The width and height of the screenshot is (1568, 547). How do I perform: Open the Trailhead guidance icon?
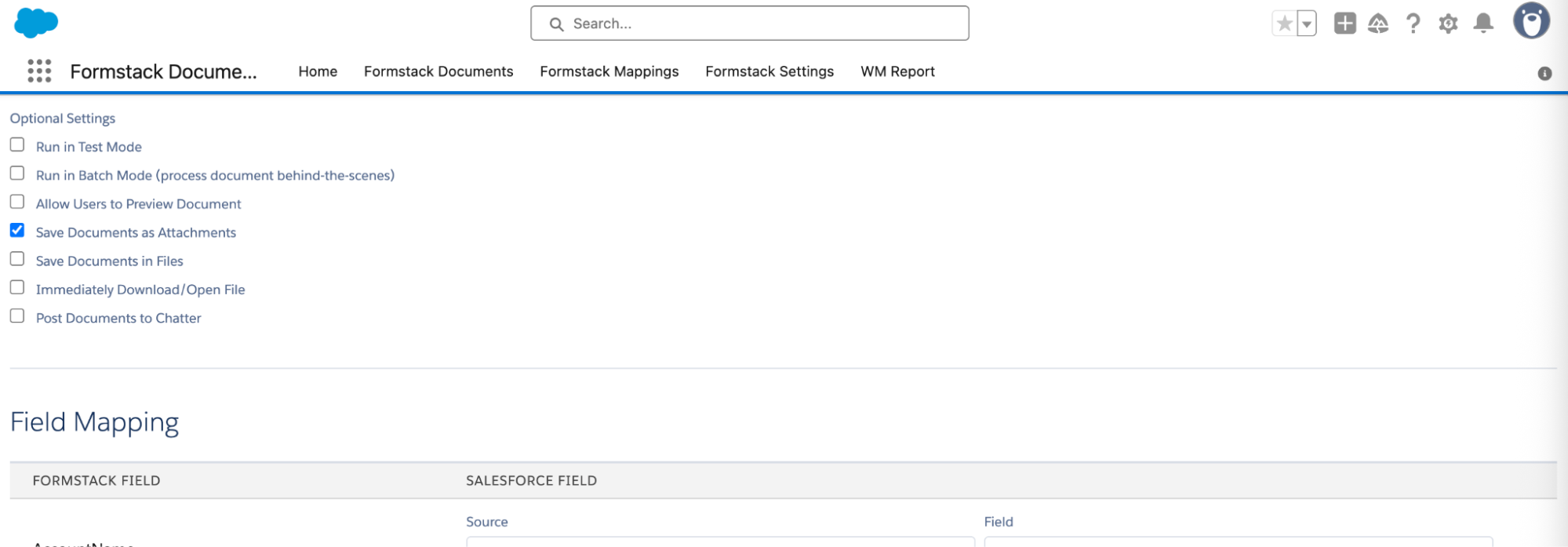pos(1378,24)
